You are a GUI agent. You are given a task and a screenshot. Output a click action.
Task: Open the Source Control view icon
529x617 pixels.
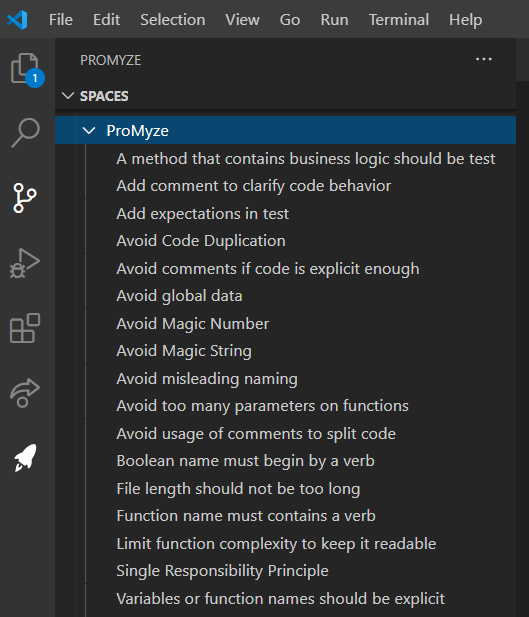25,198
